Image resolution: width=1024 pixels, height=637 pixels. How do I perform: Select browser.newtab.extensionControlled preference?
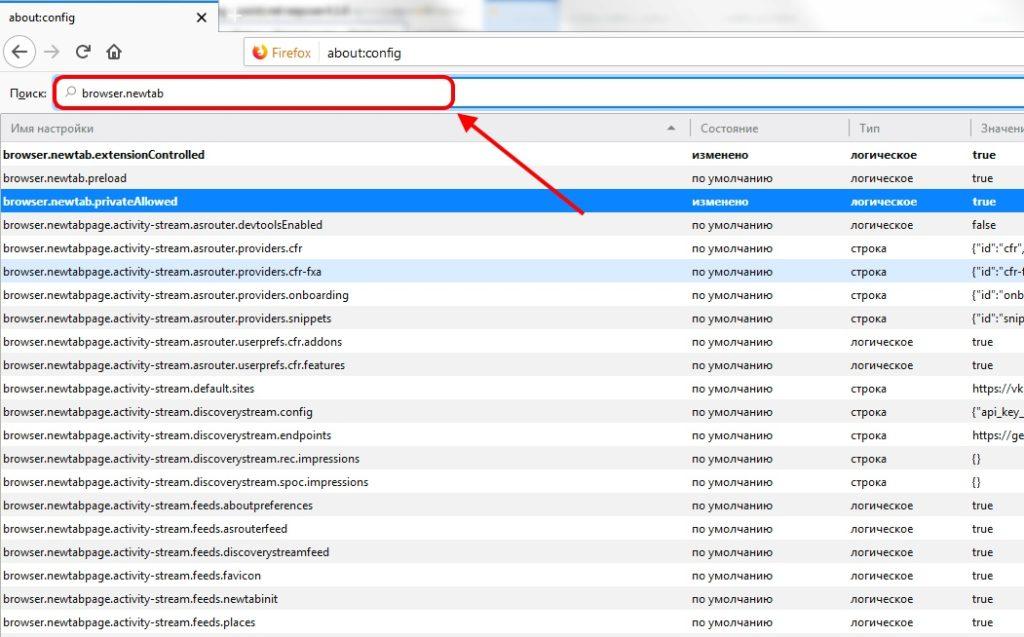click(512, 154)
